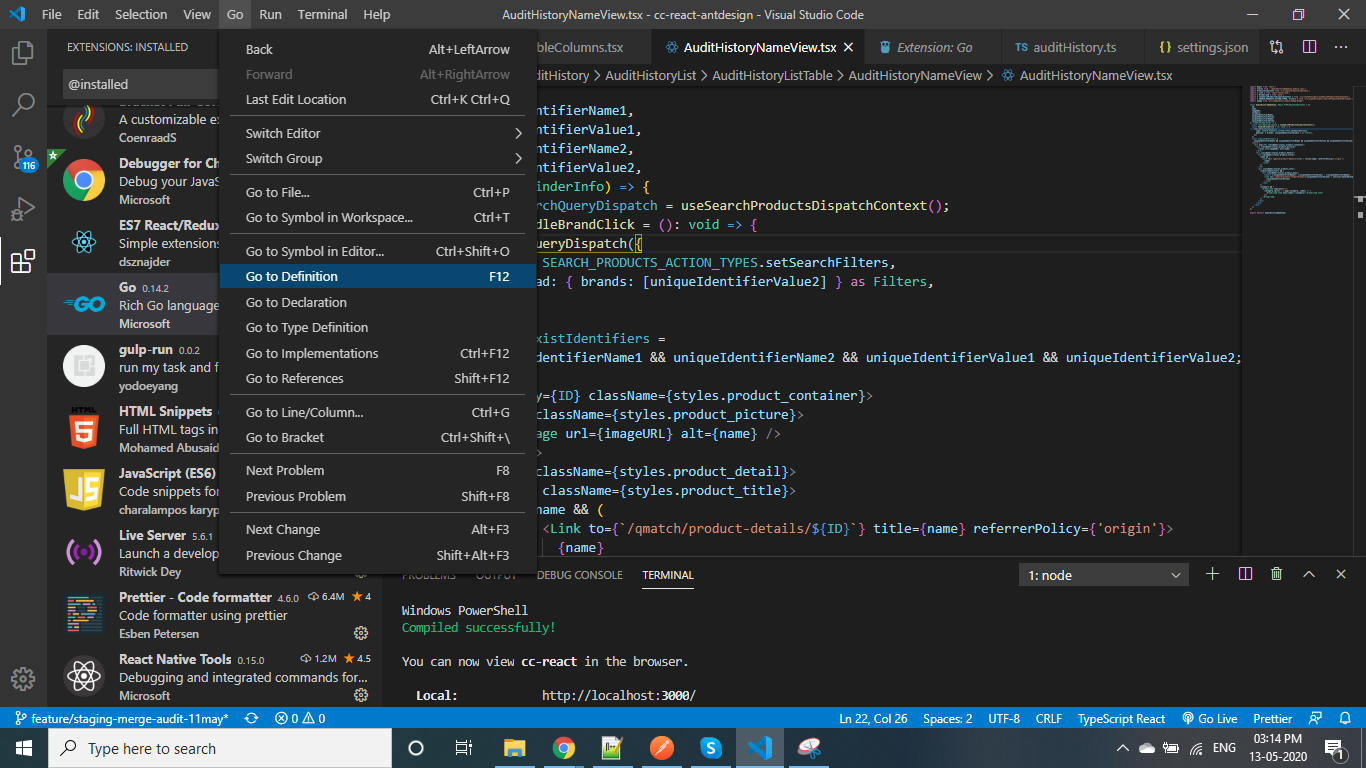
Task: Toggle panel maximize with the chevron
Action: pos(1309,574)
